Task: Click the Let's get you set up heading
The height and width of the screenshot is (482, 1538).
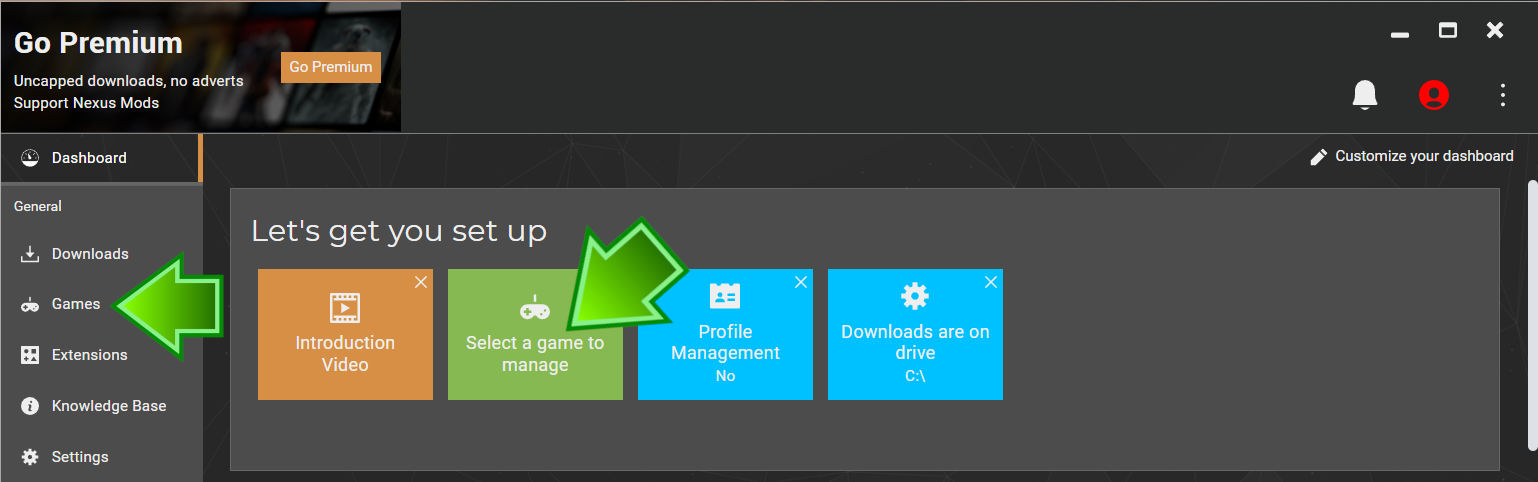Action: tap(399, 231)
